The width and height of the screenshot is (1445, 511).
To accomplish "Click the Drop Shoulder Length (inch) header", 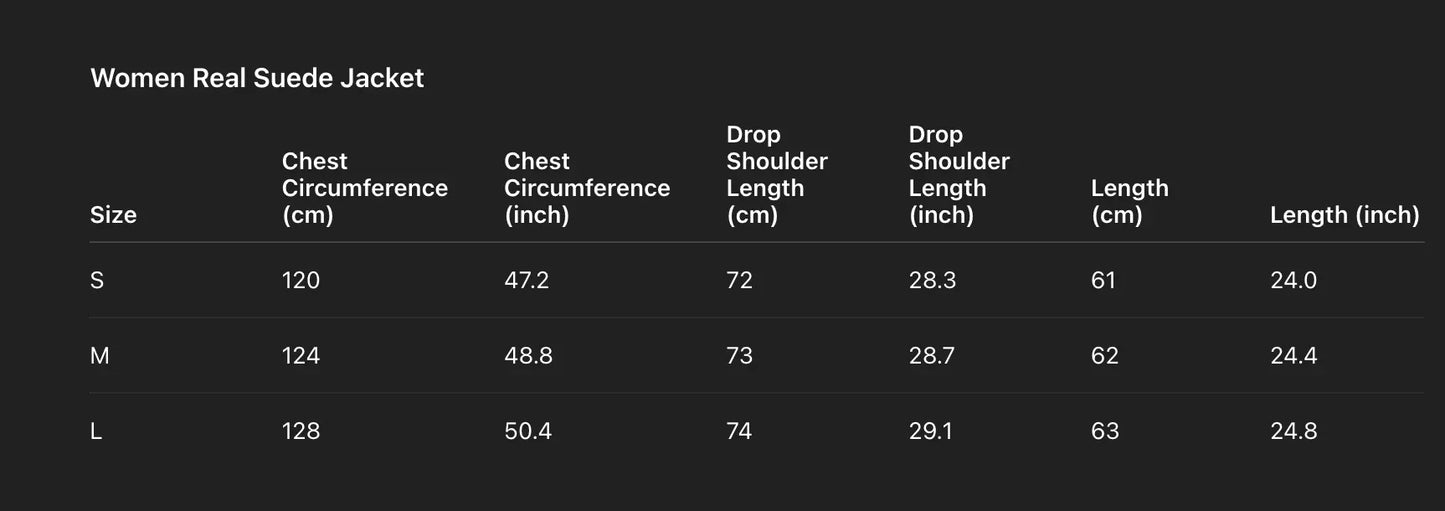I will 958,175.
